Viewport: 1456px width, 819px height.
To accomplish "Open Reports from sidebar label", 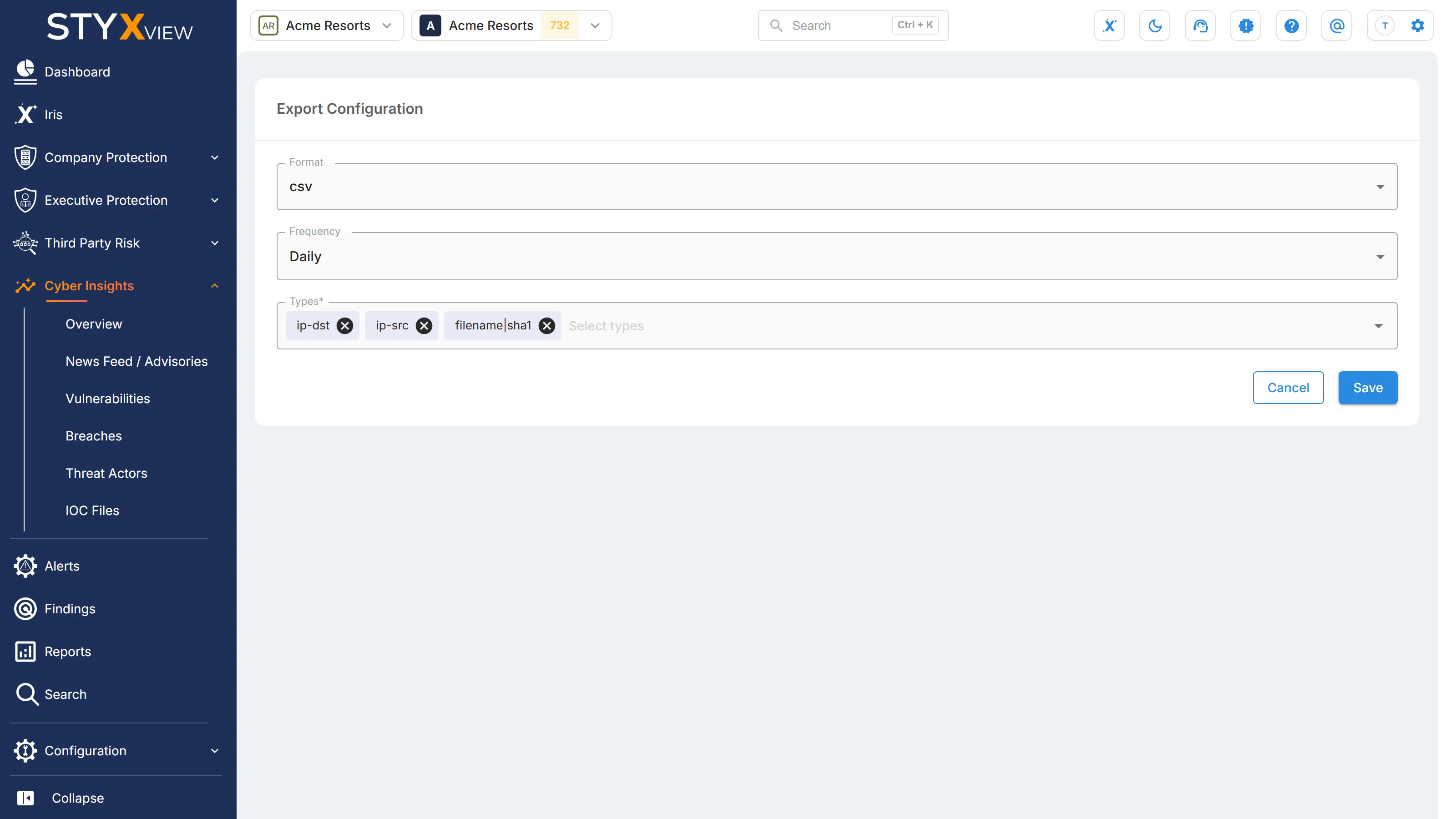I will (x=68, y=652).
